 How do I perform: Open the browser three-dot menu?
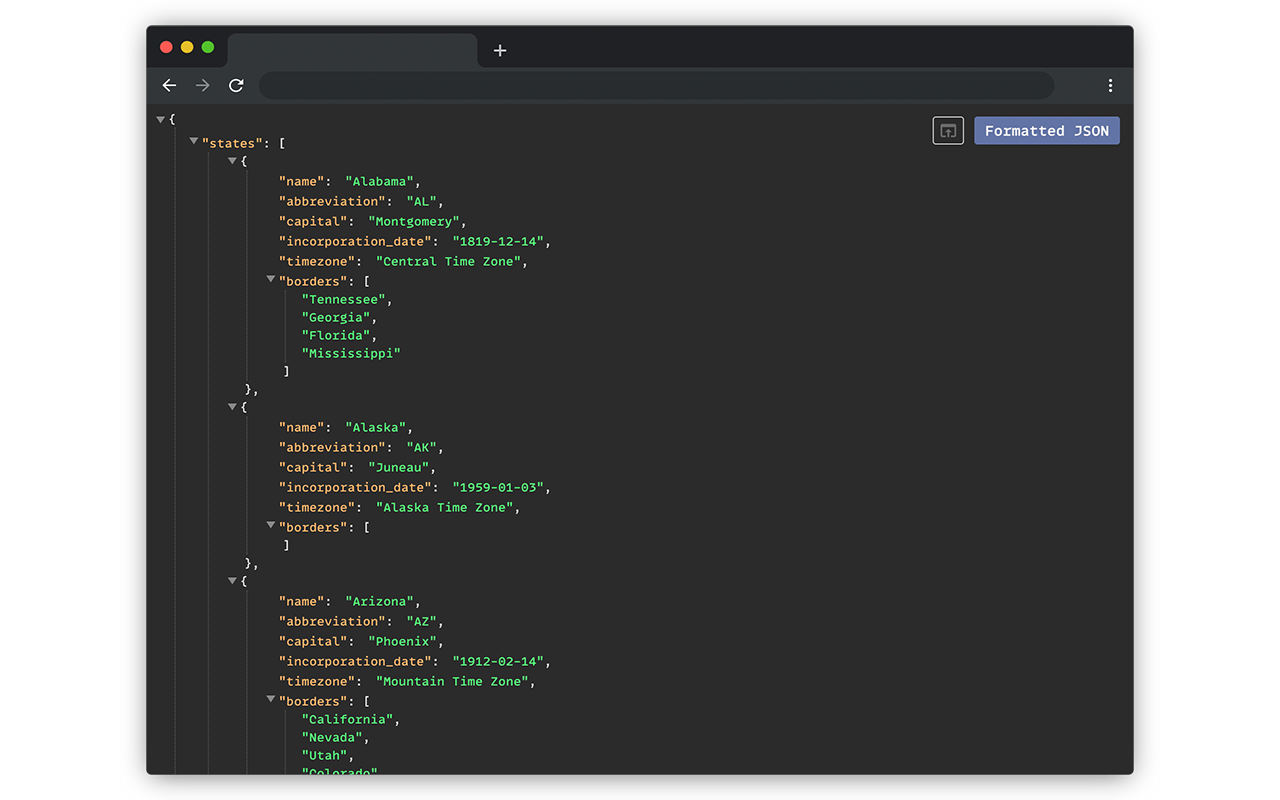pos(1110,86)
